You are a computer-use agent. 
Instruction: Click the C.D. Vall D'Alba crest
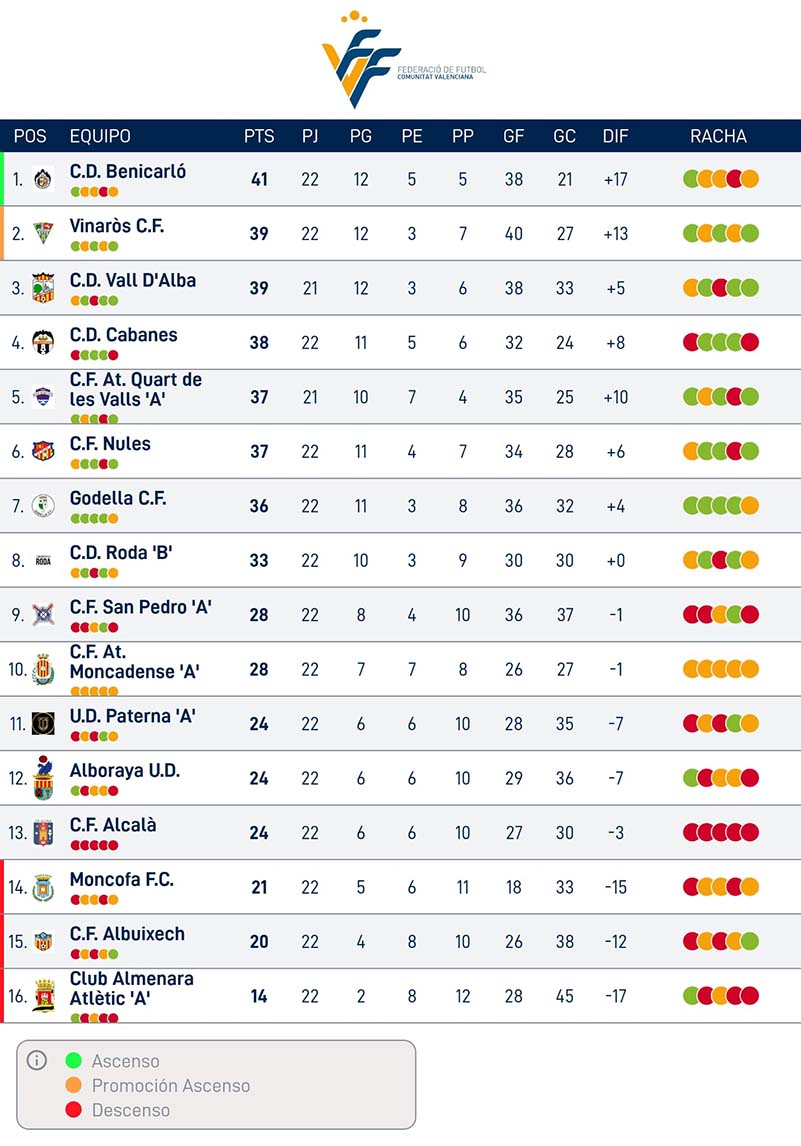pos(43,288)
